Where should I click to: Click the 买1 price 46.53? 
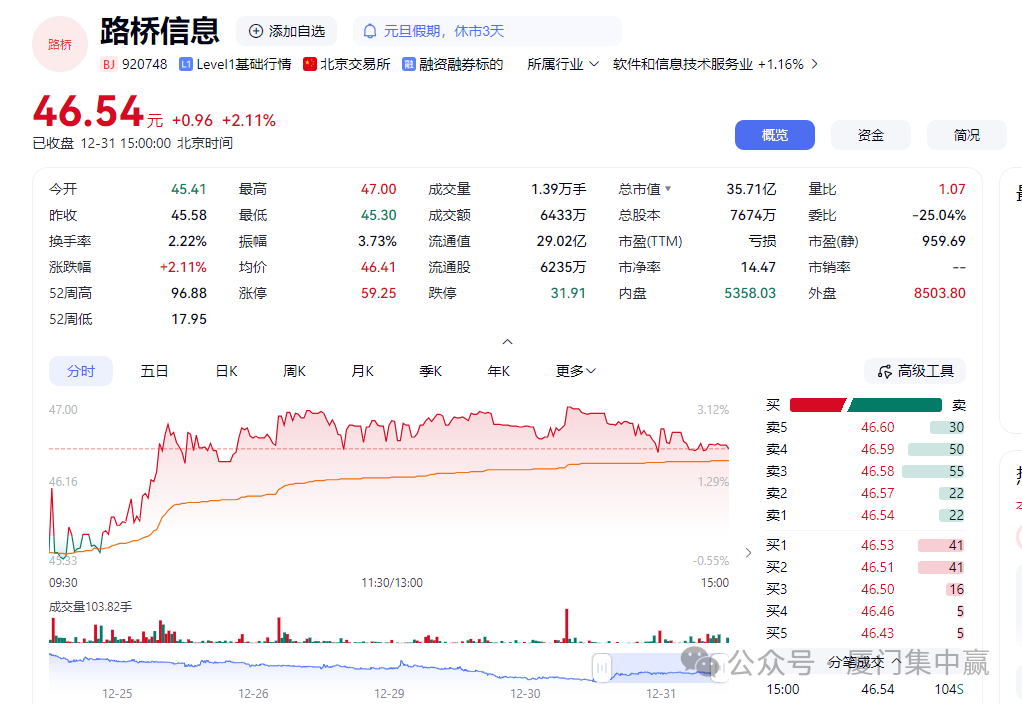877,546
